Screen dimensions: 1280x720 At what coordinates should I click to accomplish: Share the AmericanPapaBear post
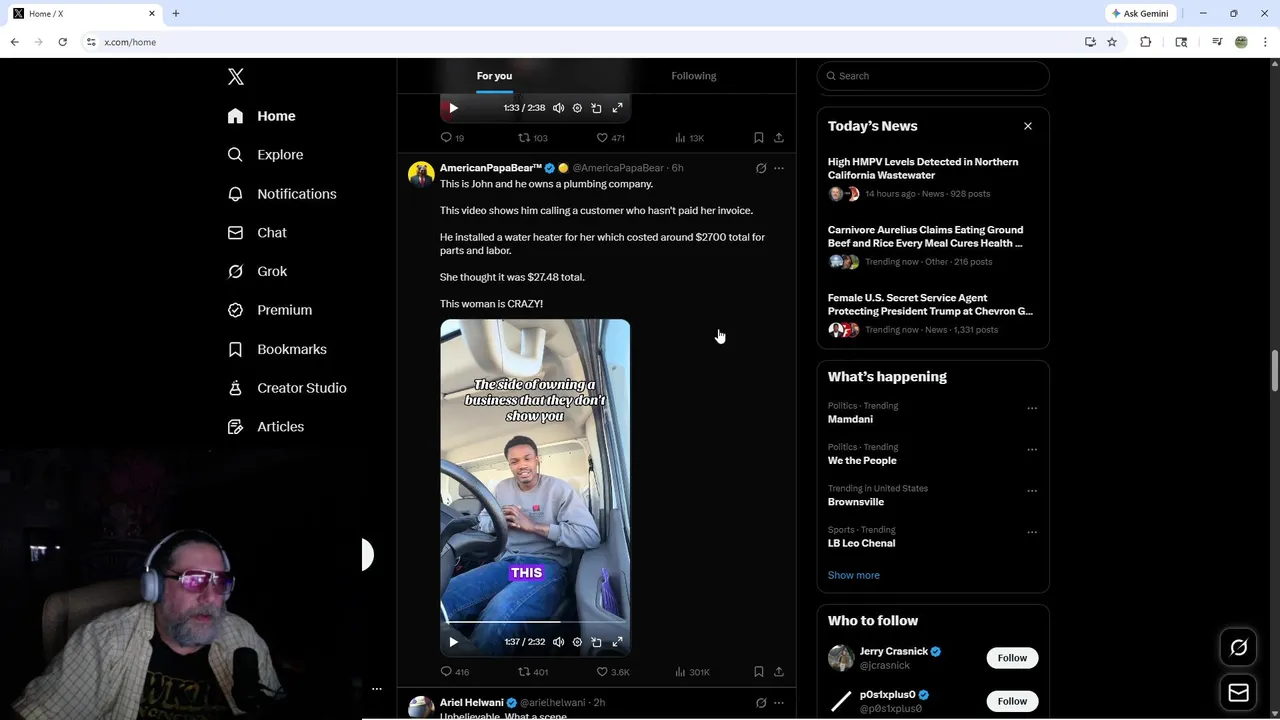779,672
